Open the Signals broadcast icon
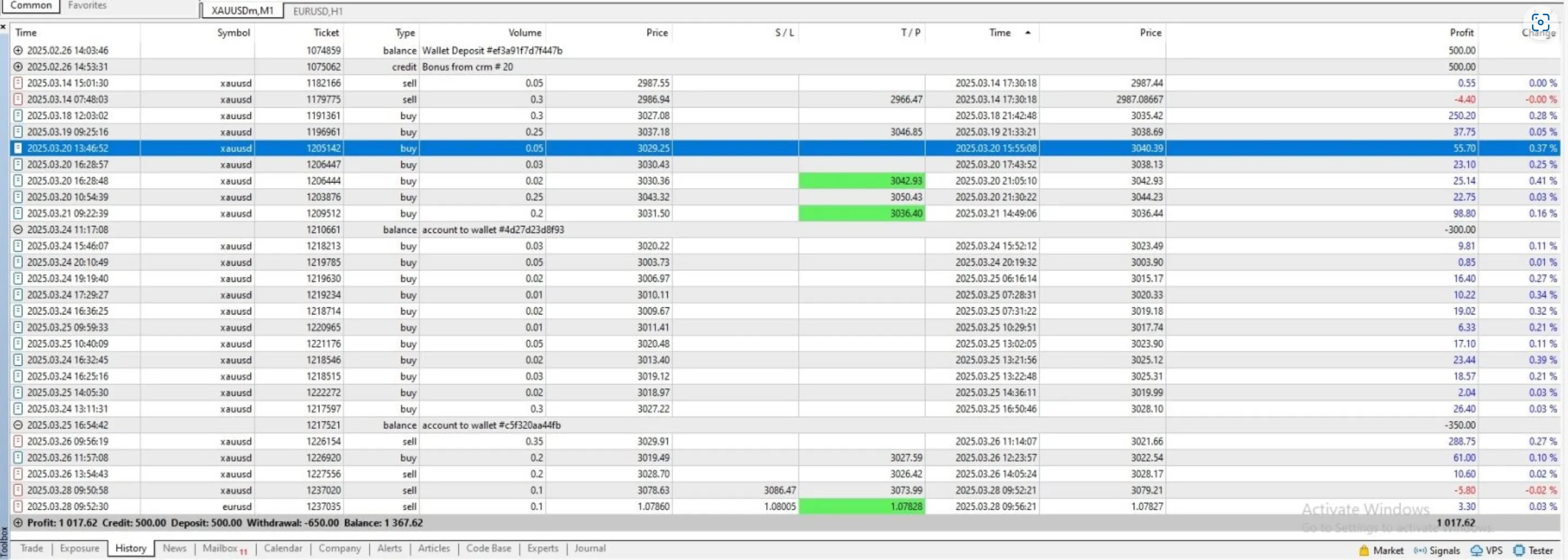 point(1419,550)
